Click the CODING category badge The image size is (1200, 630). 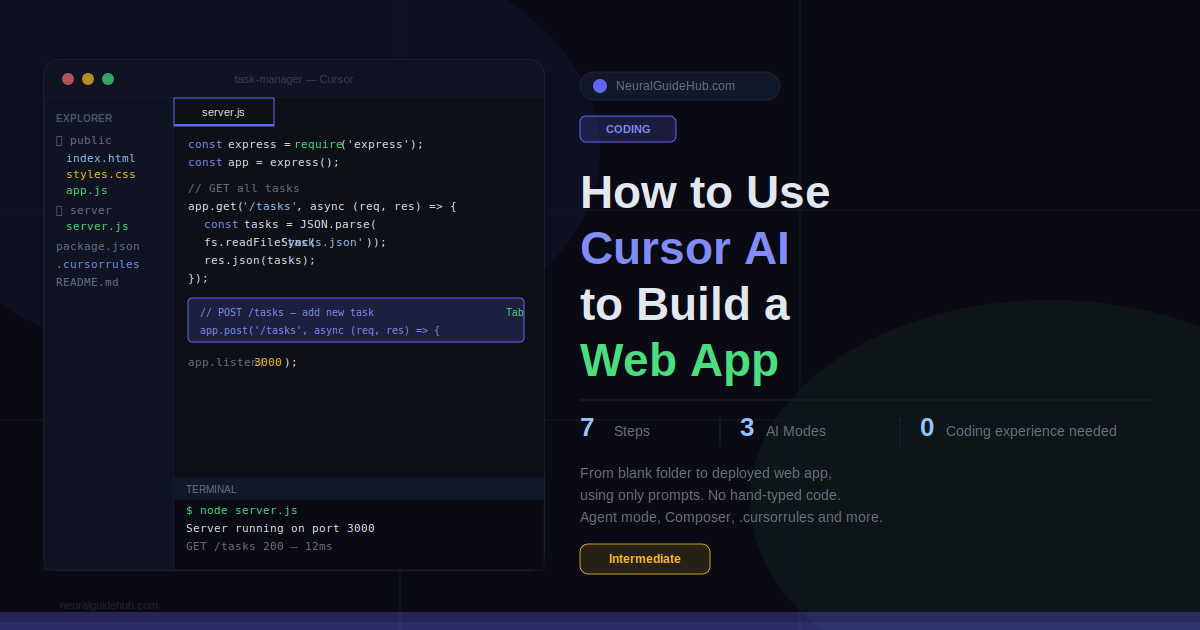[x=628, y=129]
